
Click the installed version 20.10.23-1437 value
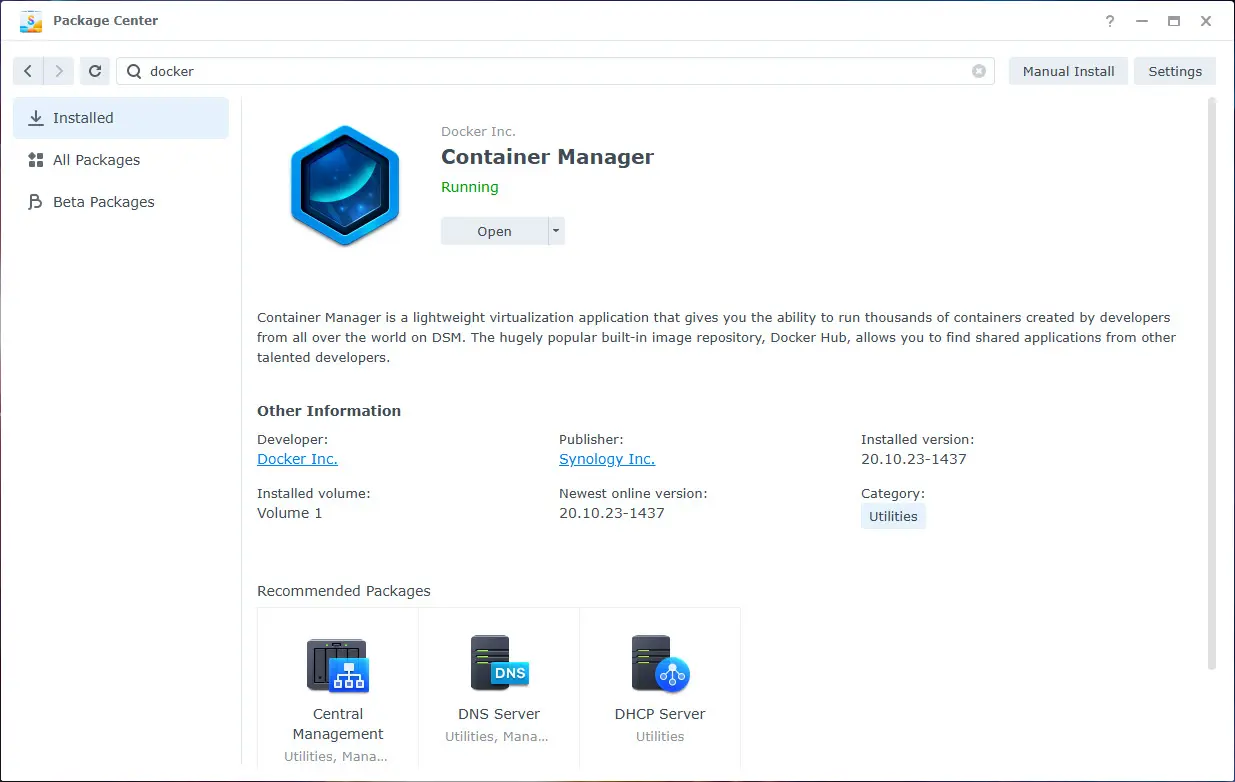click(914, 459)
